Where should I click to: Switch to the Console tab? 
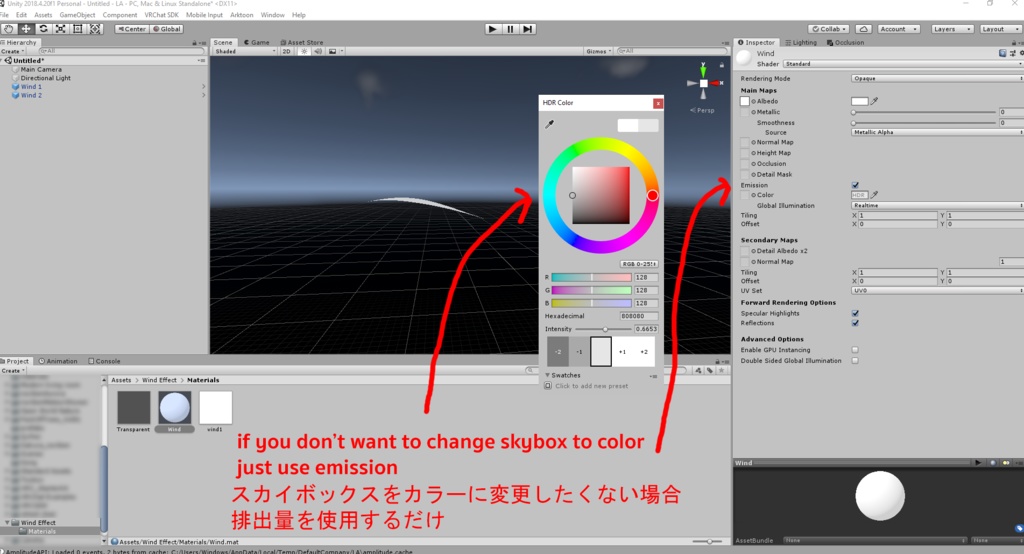pyautogui.click(x=104, y=361)
